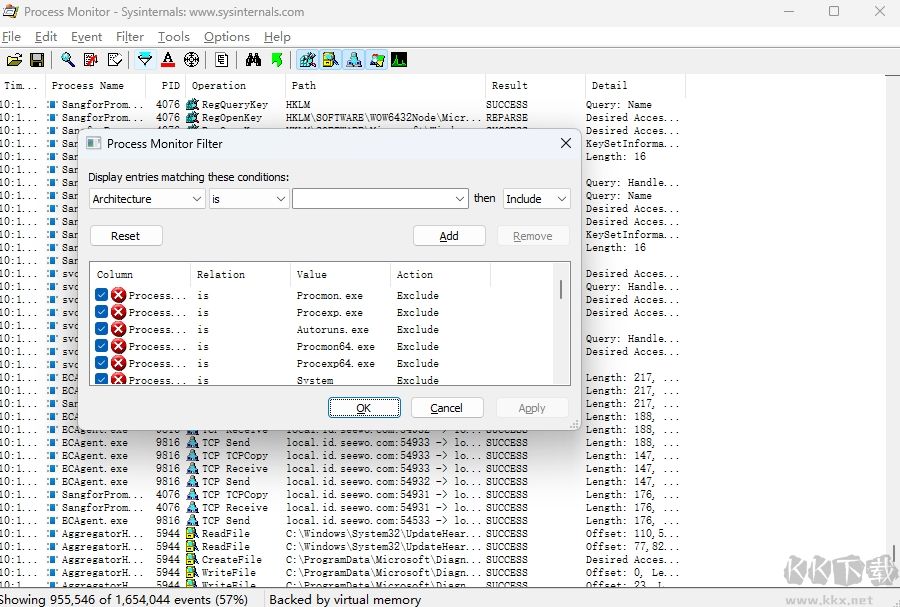
Task: Uncheck the Autoruns.exe exclude filter checkbox
Action: pos(102,329)
